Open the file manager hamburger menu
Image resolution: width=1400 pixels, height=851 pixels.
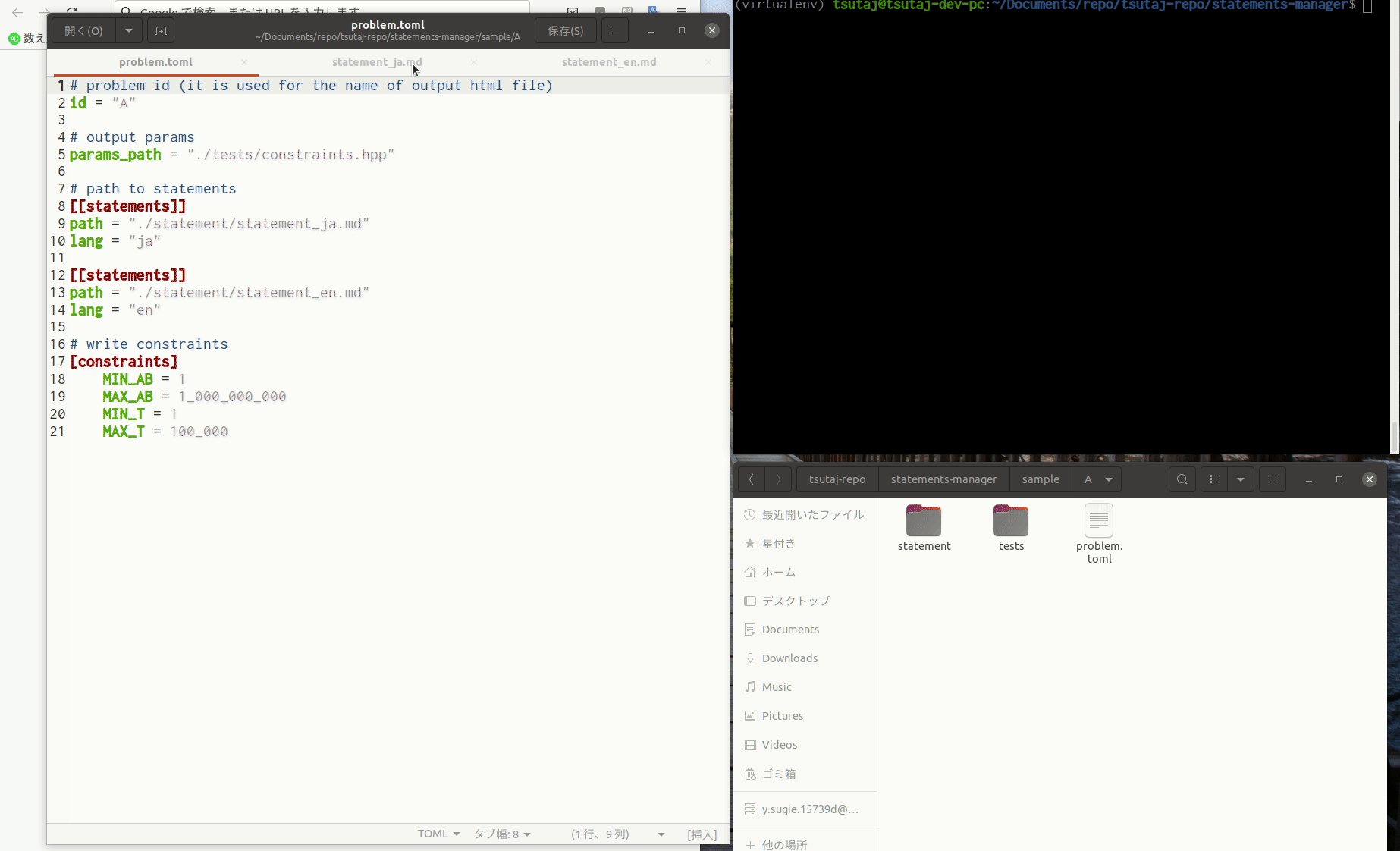pos(1273,479)
